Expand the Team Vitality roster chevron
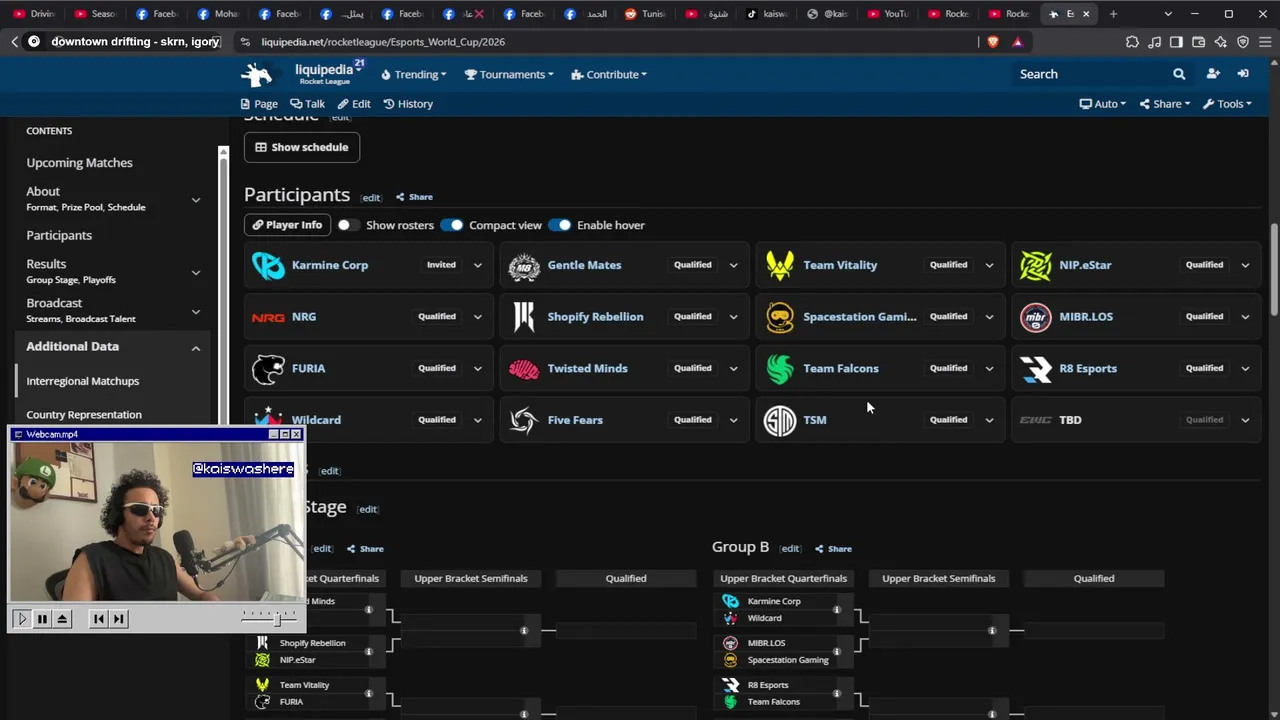Viewport: 1280px width, 720px height. click(x=989, y=265)
